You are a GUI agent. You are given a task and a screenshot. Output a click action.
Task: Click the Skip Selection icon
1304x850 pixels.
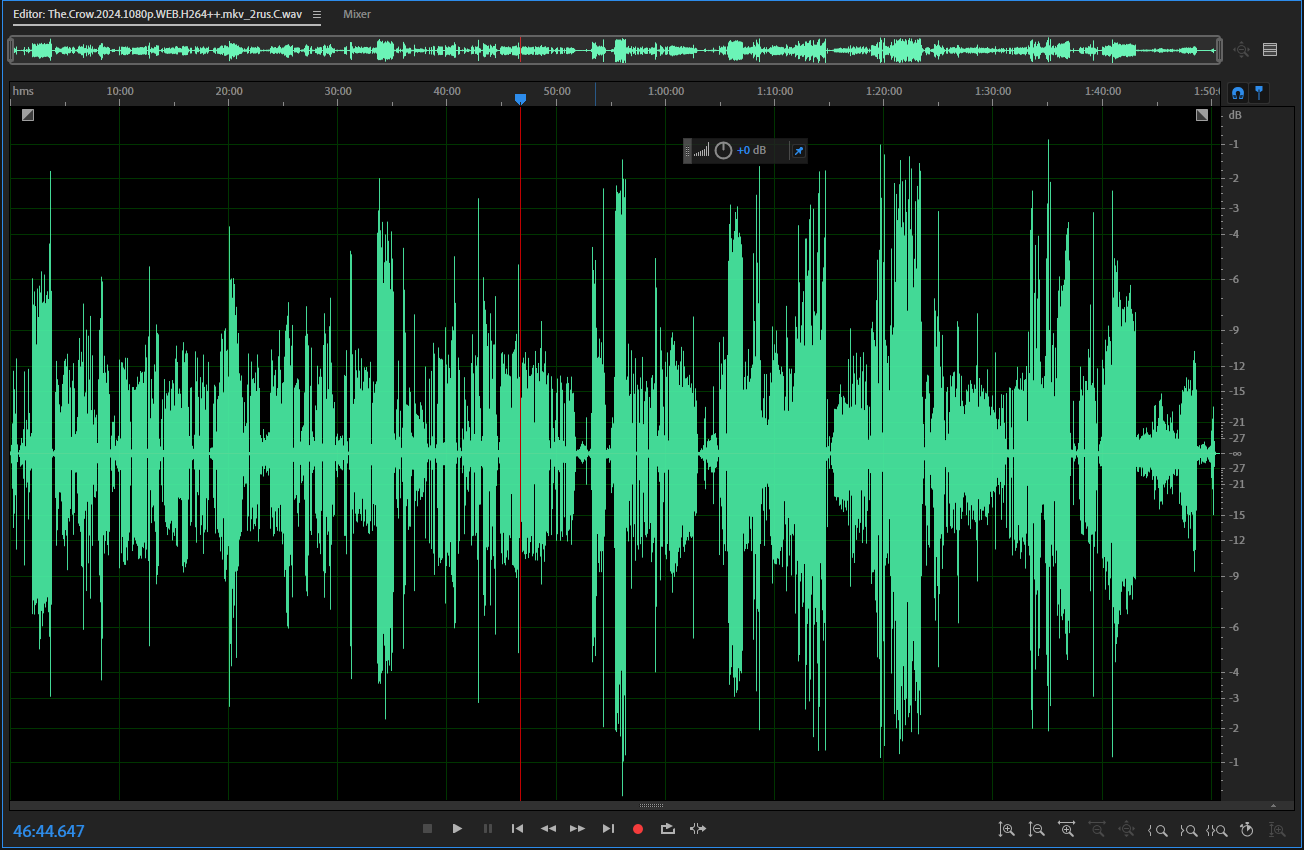(x=698, y=829)
